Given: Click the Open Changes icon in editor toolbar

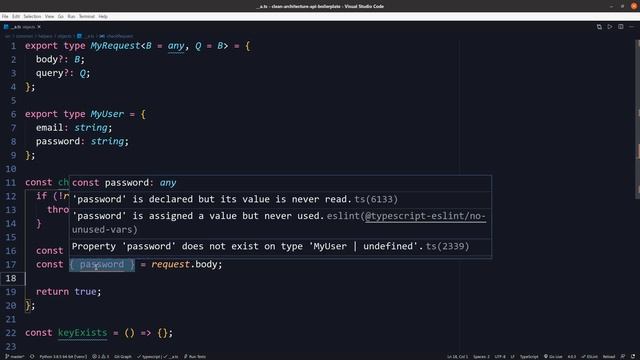Looking at the screenshot, I should click(x=599, y=27).
